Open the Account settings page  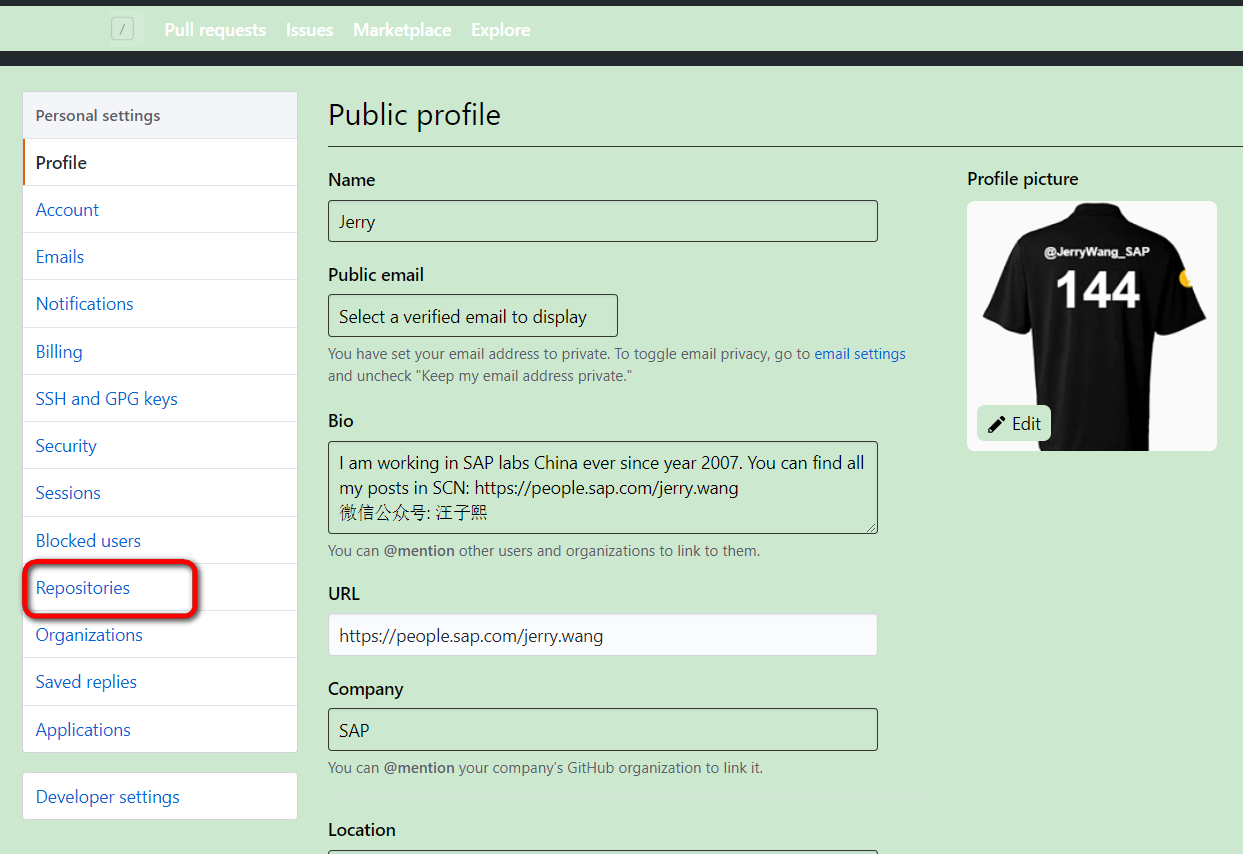pos(67,210)
